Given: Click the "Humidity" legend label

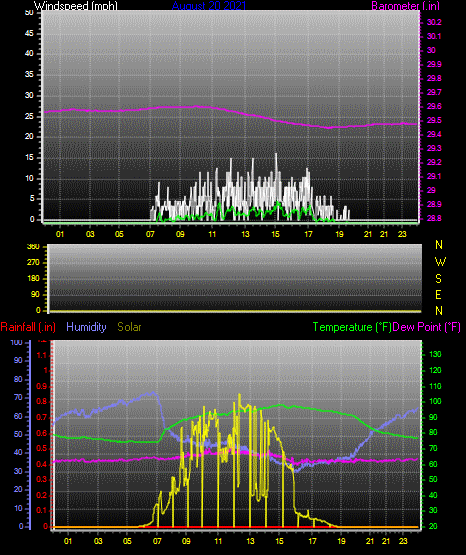Looking at the screenshot, I should coord(86,327).
